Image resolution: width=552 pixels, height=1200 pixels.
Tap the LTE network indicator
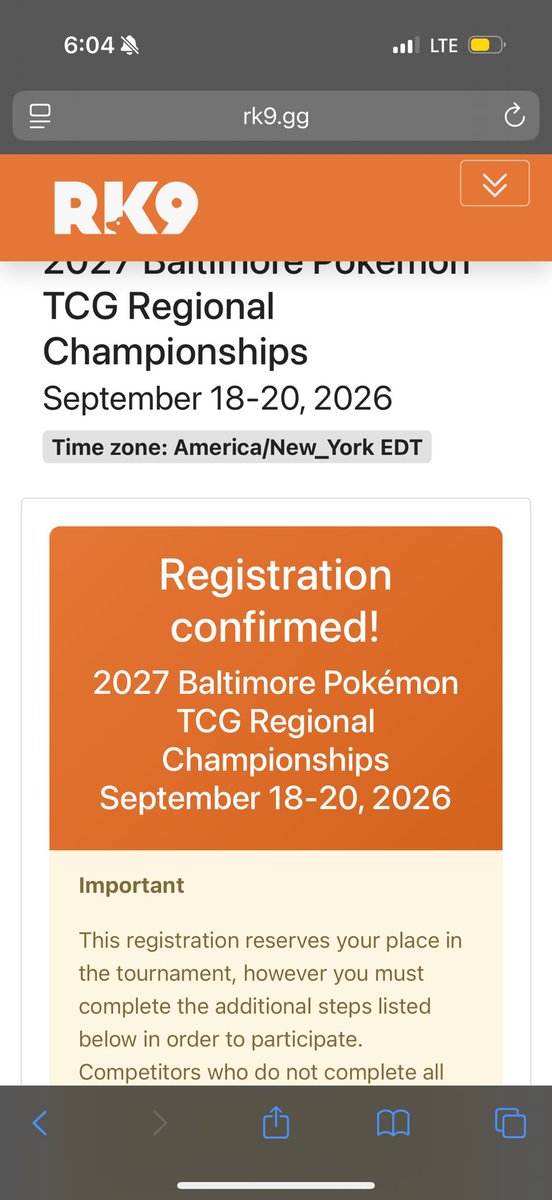tap(443, 45)
